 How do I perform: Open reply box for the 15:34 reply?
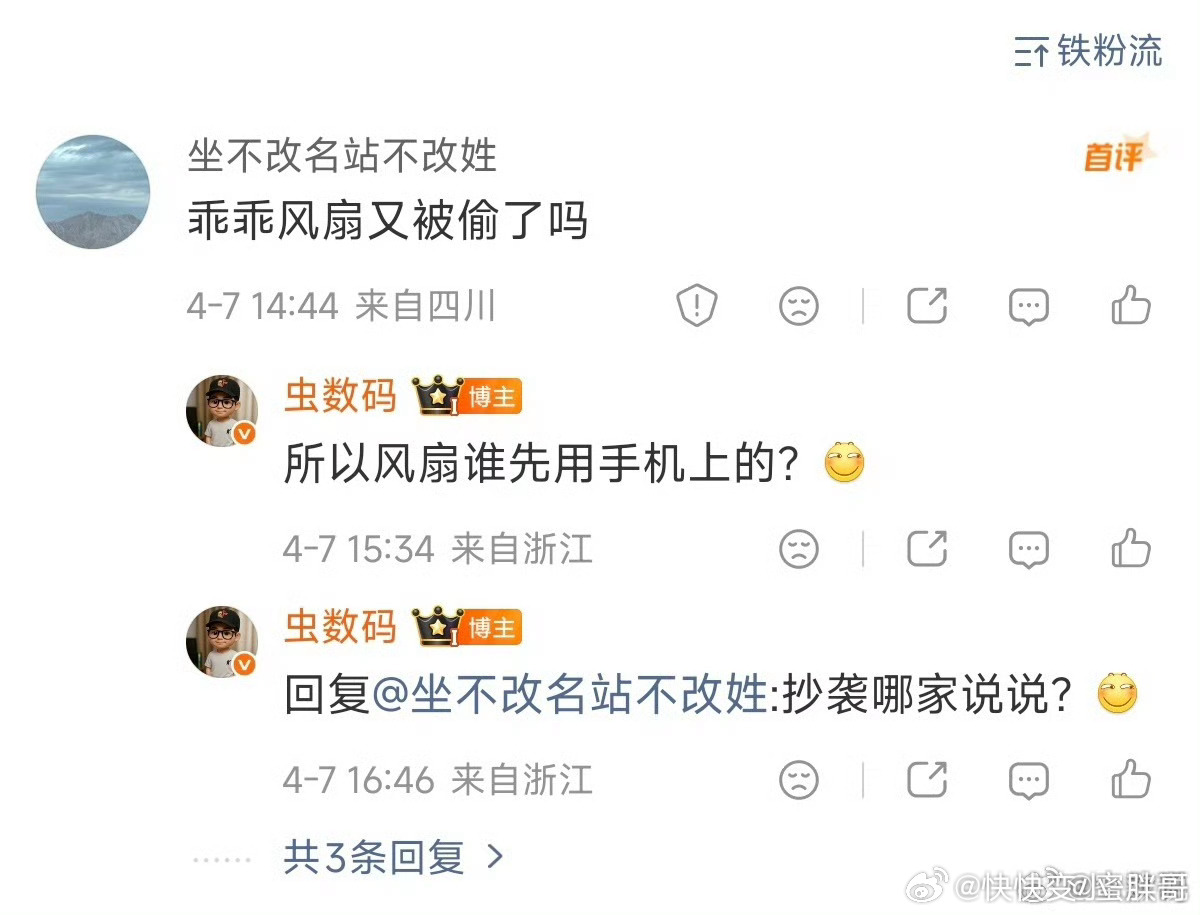[1028, 549]
